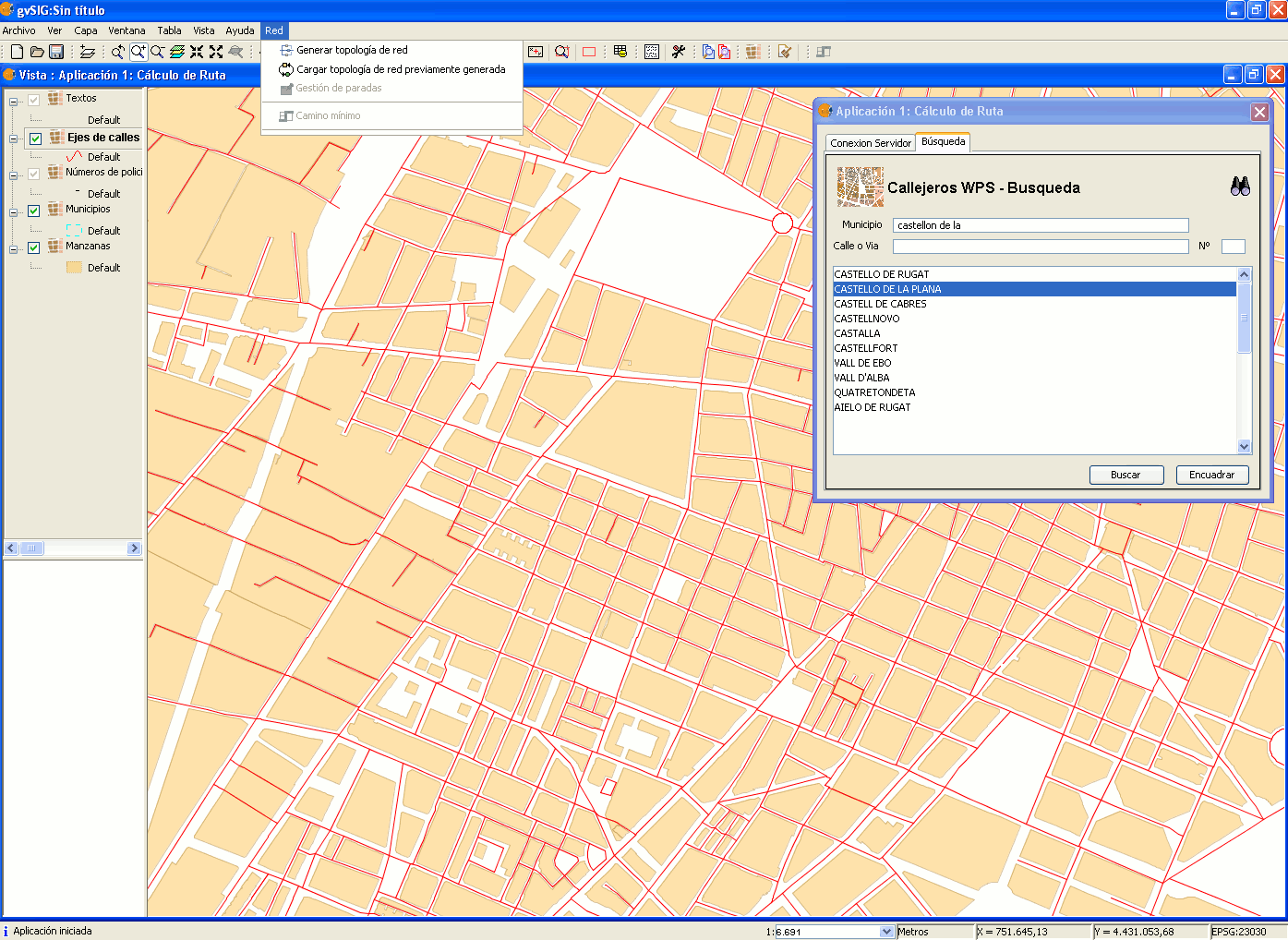Open preferences with wrench tools icon

679,52
